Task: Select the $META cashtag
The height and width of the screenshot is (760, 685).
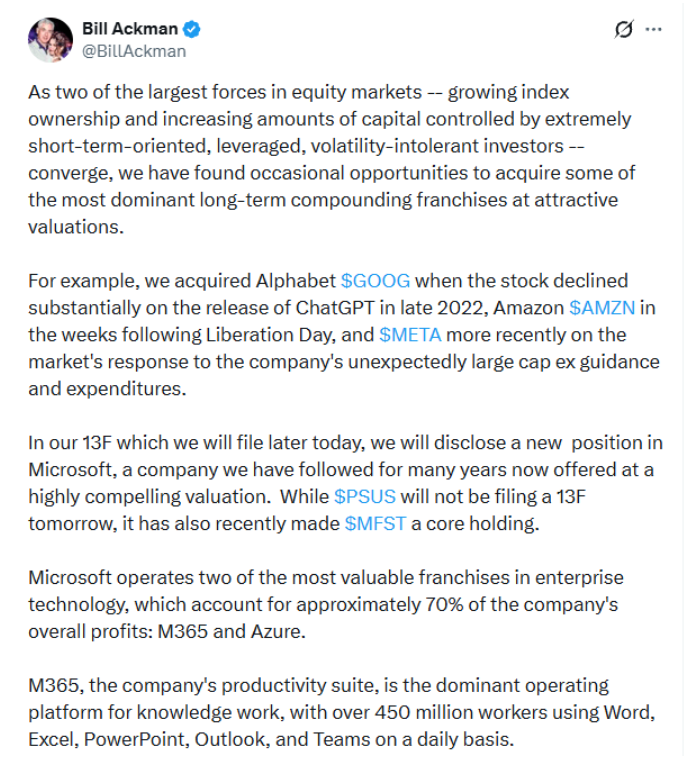Action: [410, 335]
